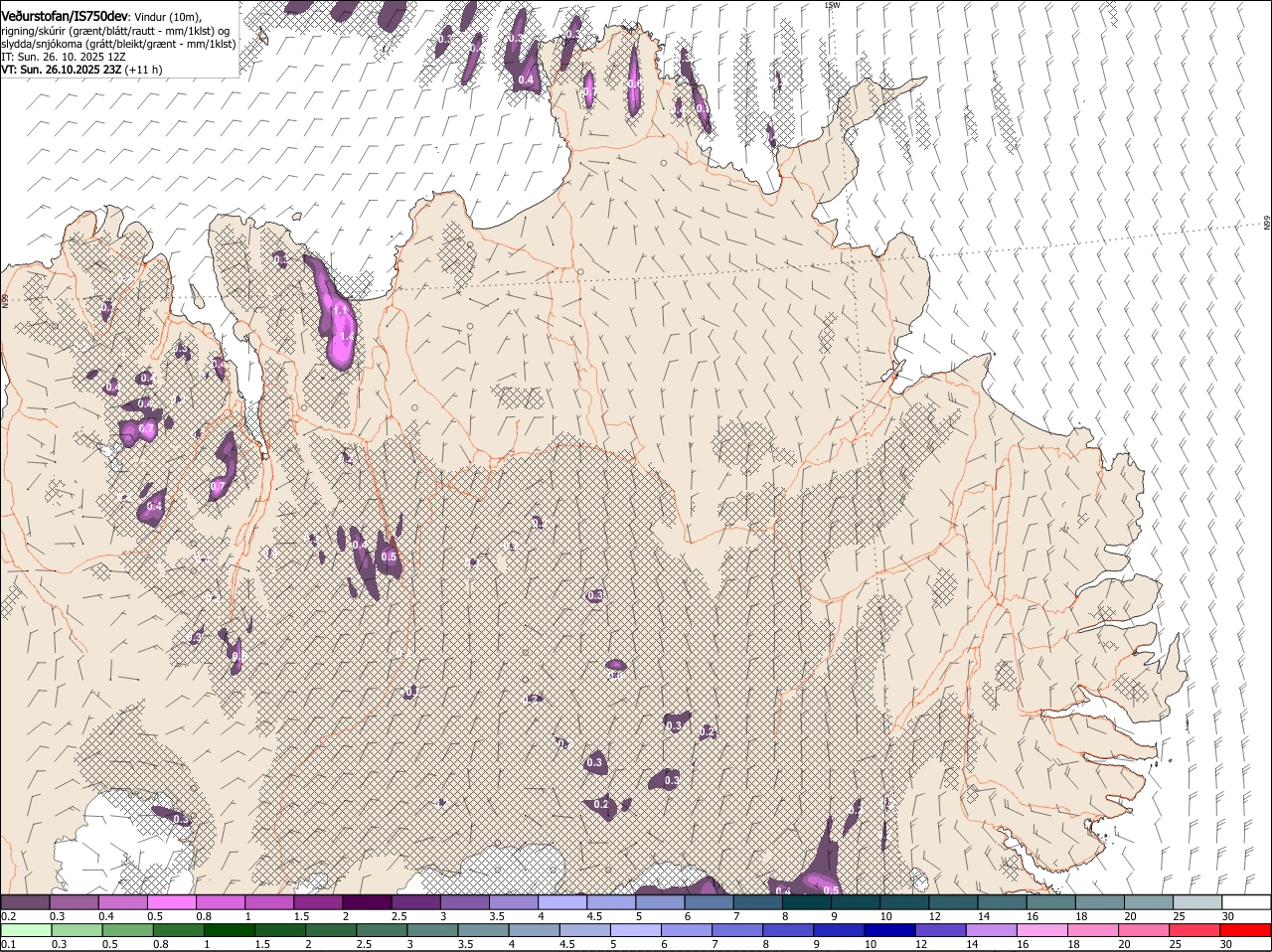Click the Veðurstofan/IS750dev title text
The image size is (1272, 952).
click(65, 16)
